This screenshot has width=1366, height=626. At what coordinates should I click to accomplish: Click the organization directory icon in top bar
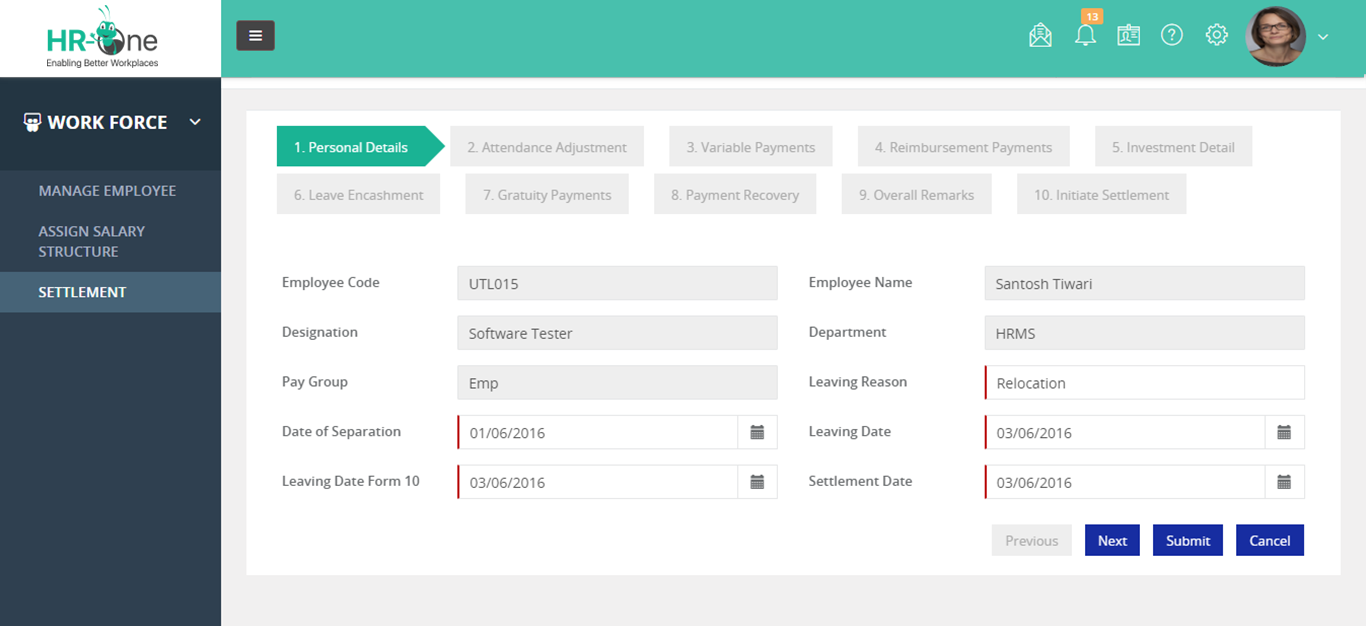pyautogui.click(x=1128, y=34)
